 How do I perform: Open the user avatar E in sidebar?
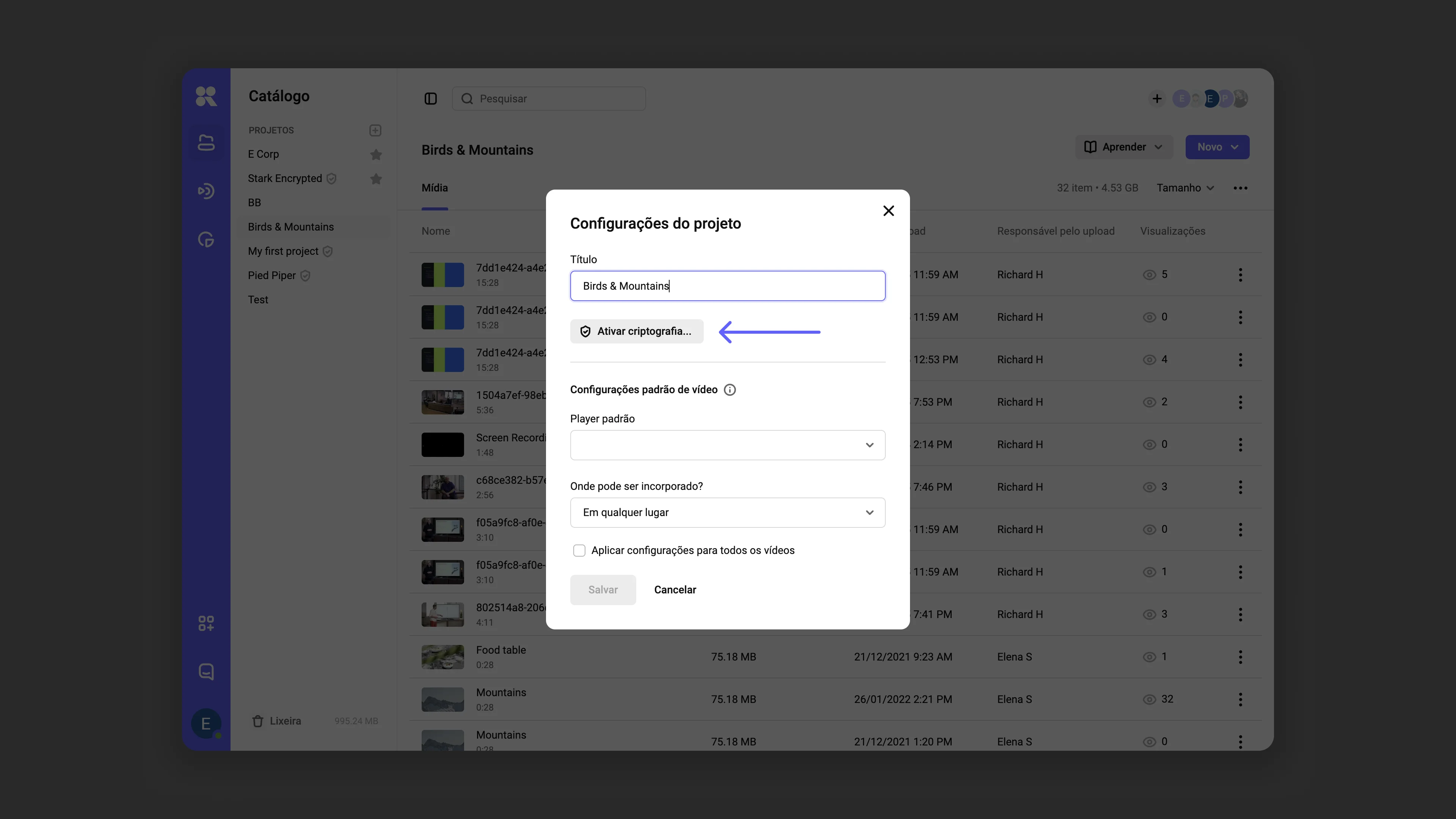(x=206, y=723)
